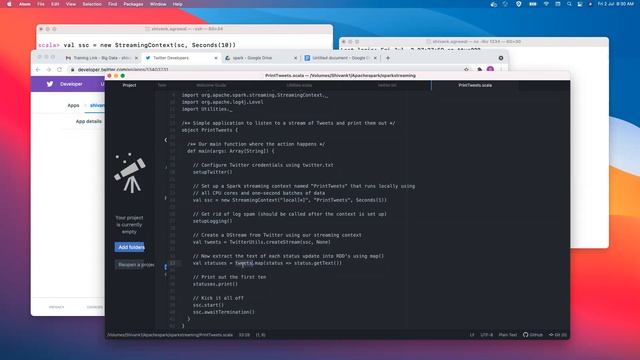Change LF line ending in status bar
This screenshot has height=360, width=640.
pos(472,335)
